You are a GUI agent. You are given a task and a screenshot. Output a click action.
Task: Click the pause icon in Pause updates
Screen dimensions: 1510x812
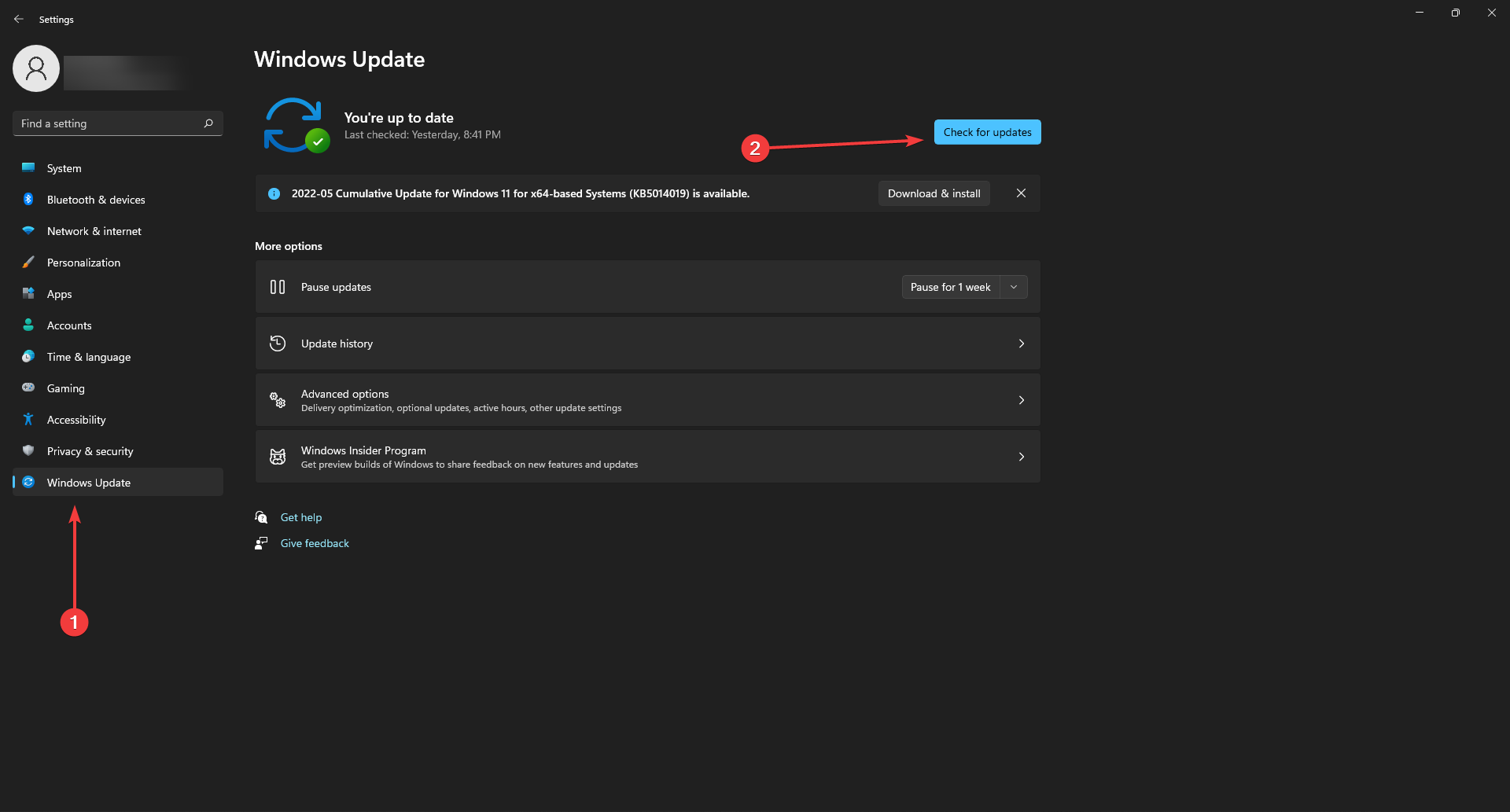[278, 287]
